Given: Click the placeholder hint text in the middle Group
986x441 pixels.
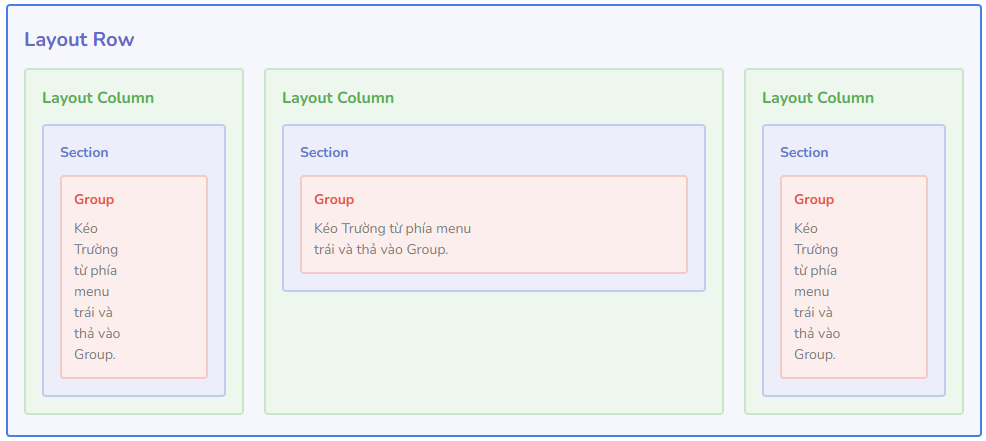Looking at the screenshot, I should (392, 239).
